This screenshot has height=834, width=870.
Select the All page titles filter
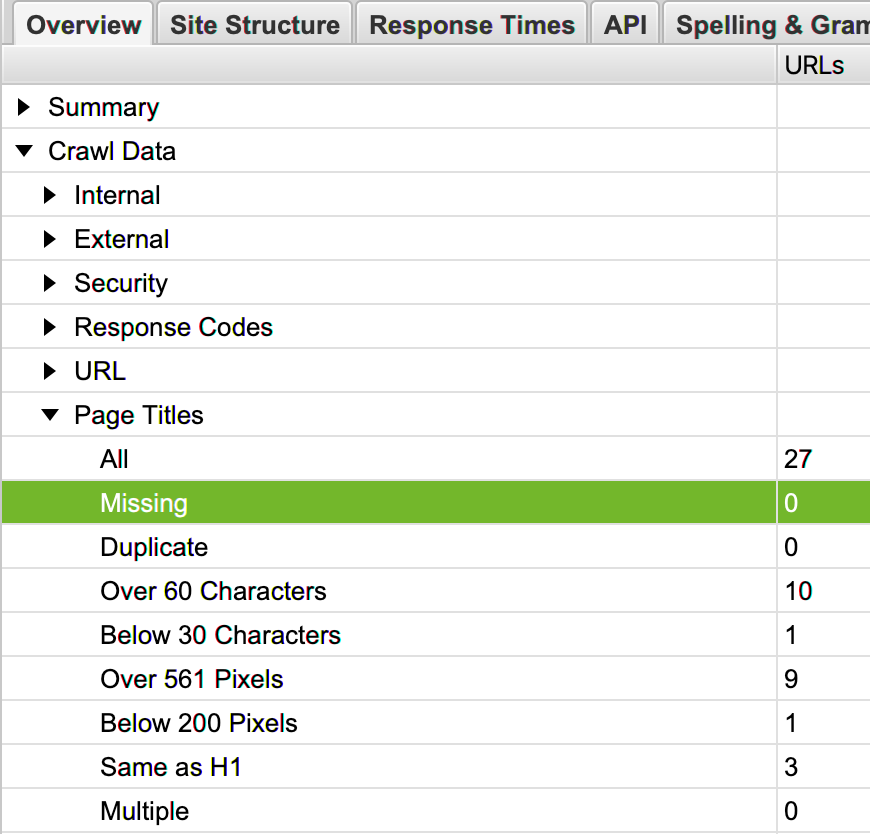pos(115,459)
